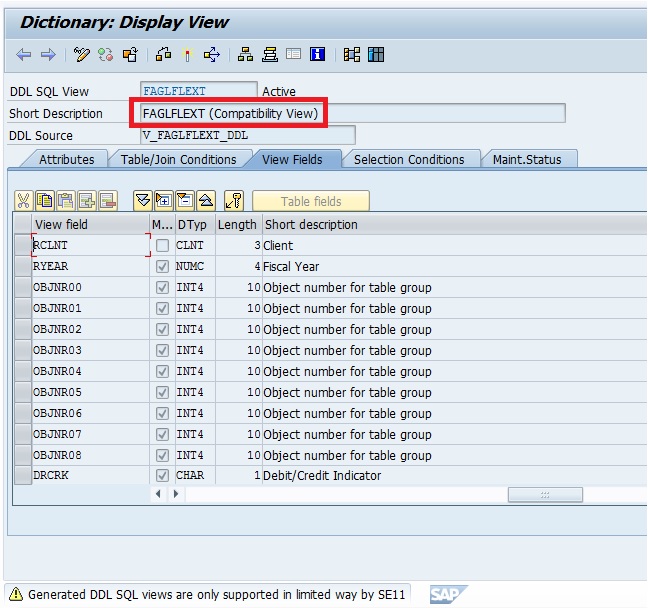Click the DDL Source field V_FAGLFLEXT_DDL
This screenshot has width=648, height=608.
click(x=248, y=136)
